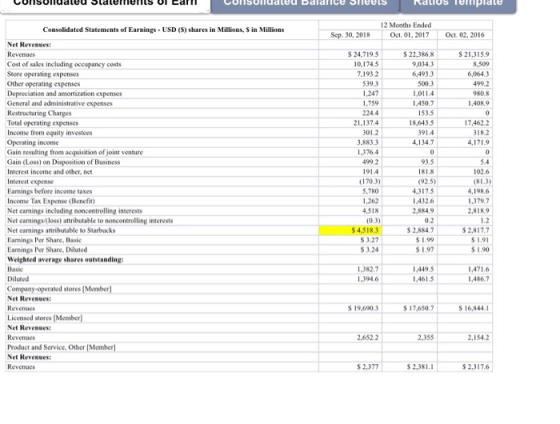This screenshot has width=560, height=424.
Task: Select the 301.2 equity investees value
Action: coord(370,133)
